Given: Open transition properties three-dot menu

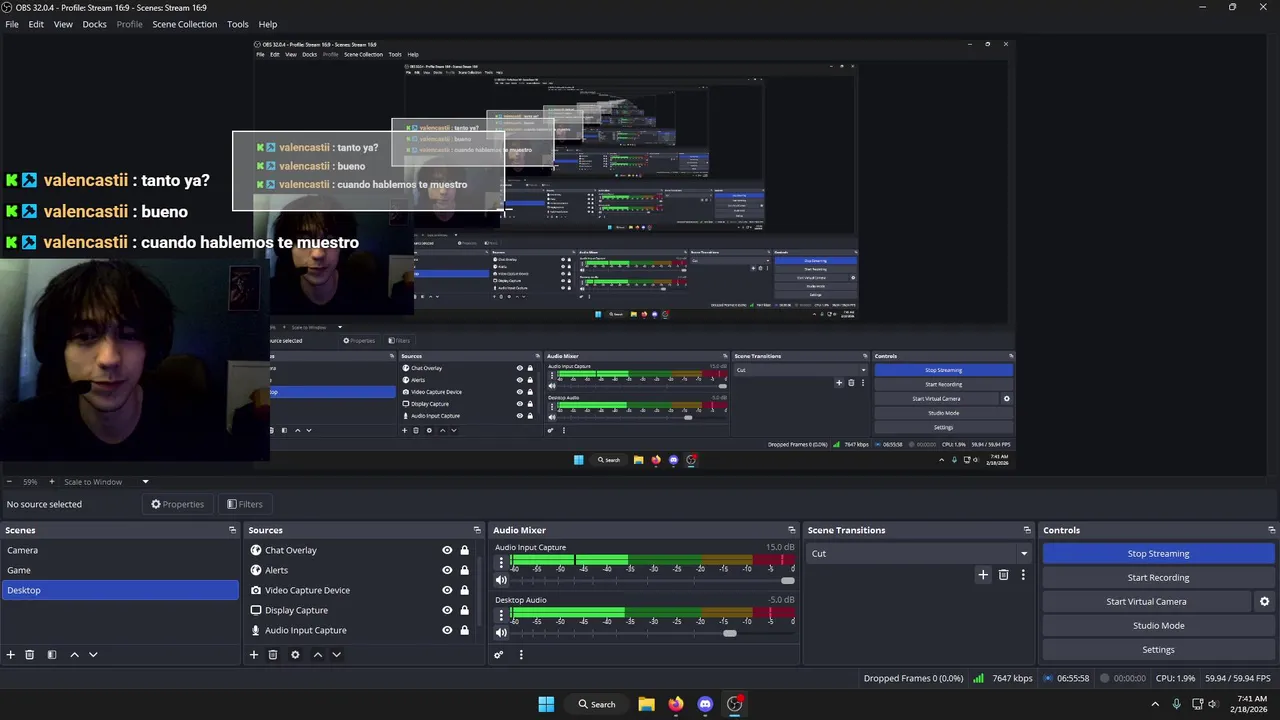Looking at the screenshot, I should click(x=1023, y=575).
